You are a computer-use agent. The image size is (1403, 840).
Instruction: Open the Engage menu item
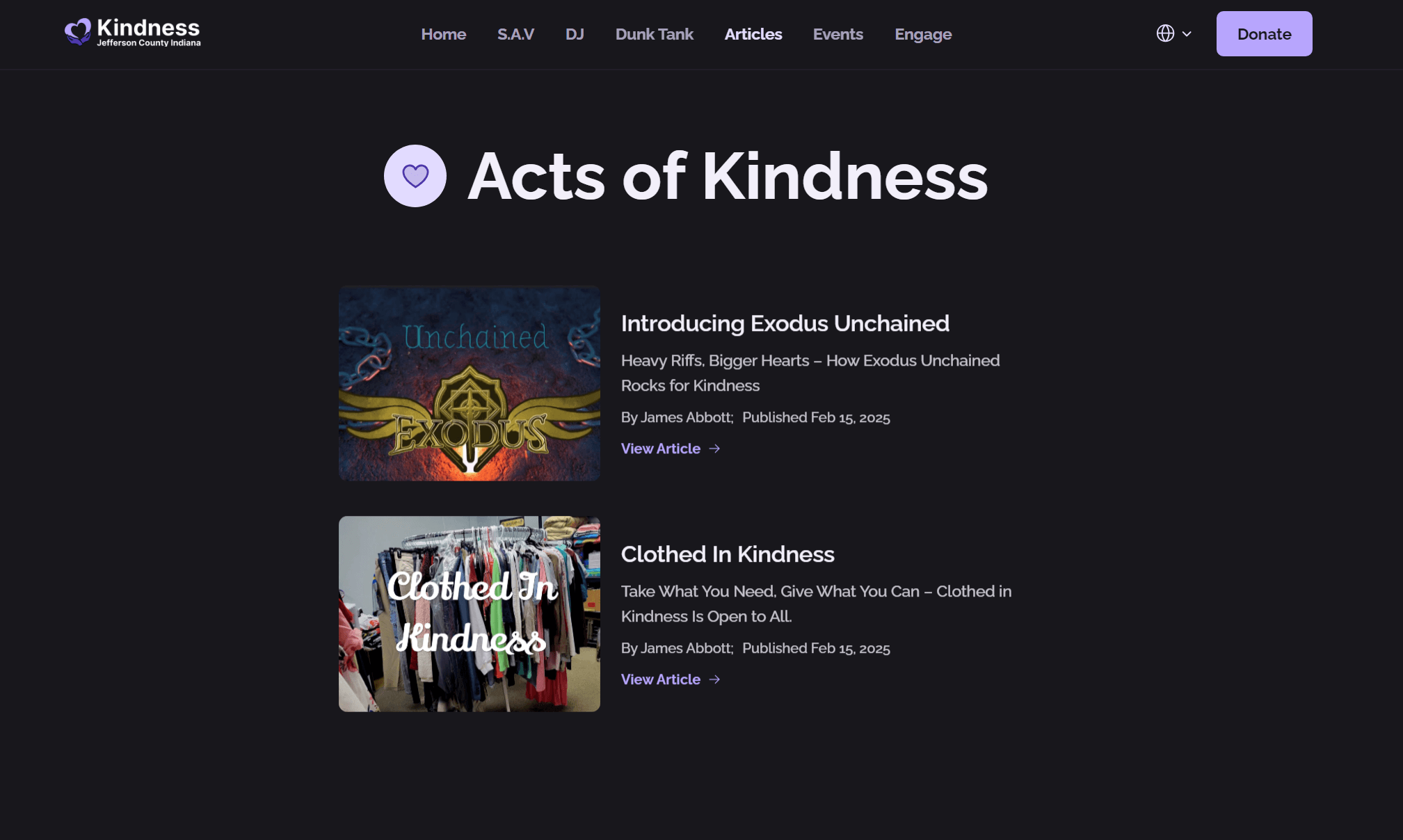coord(923,34)
